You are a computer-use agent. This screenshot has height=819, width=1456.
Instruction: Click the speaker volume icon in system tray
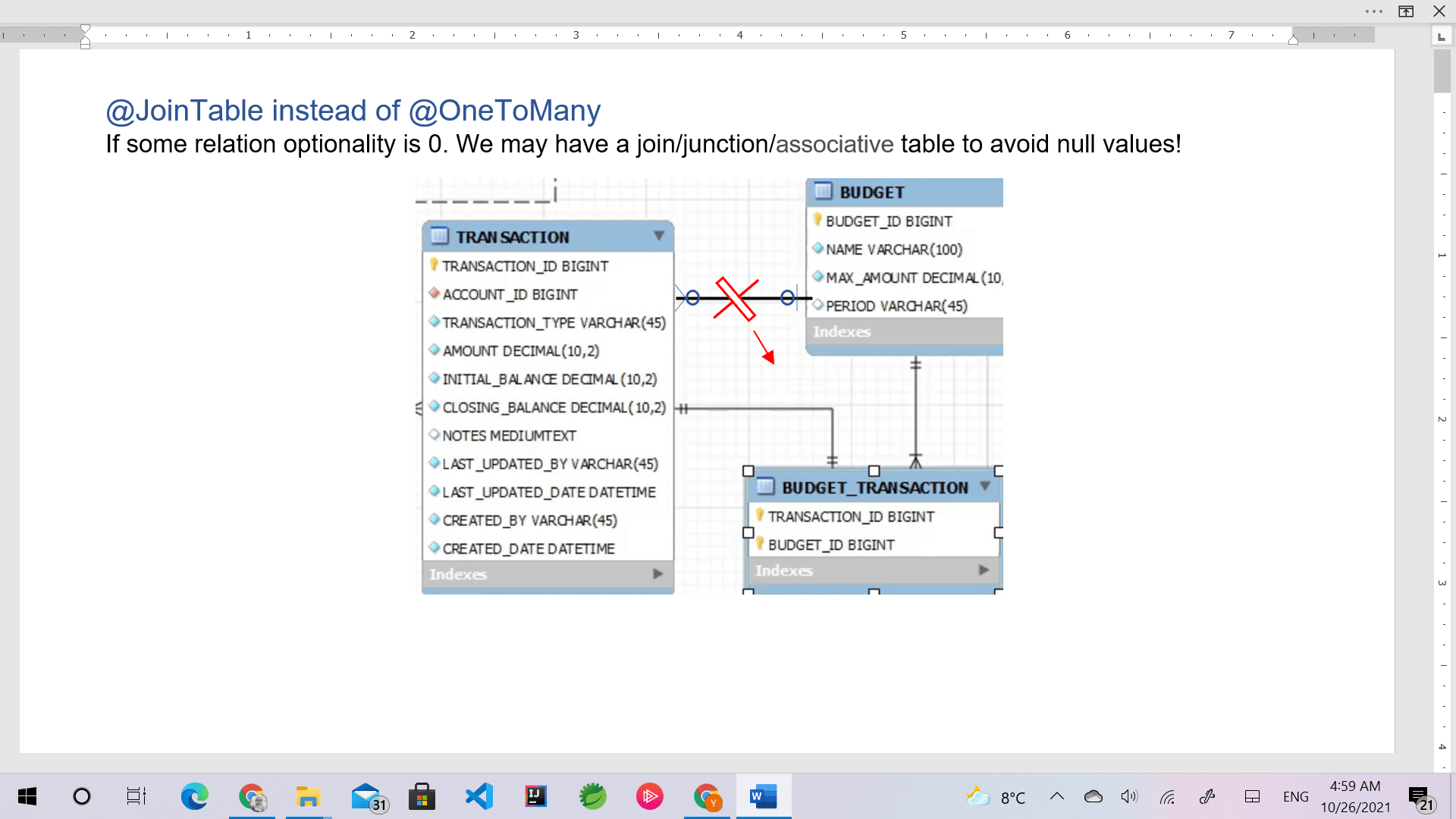[x=1129, y=796]
